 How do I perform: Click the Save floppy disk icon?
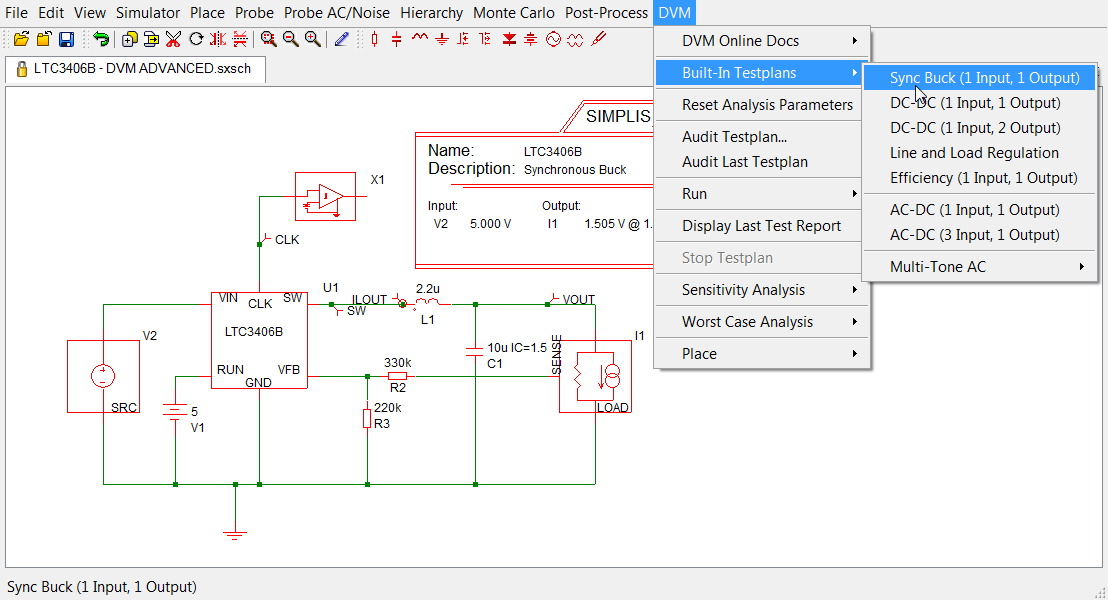pyautogui.click(x=66, y=39)
